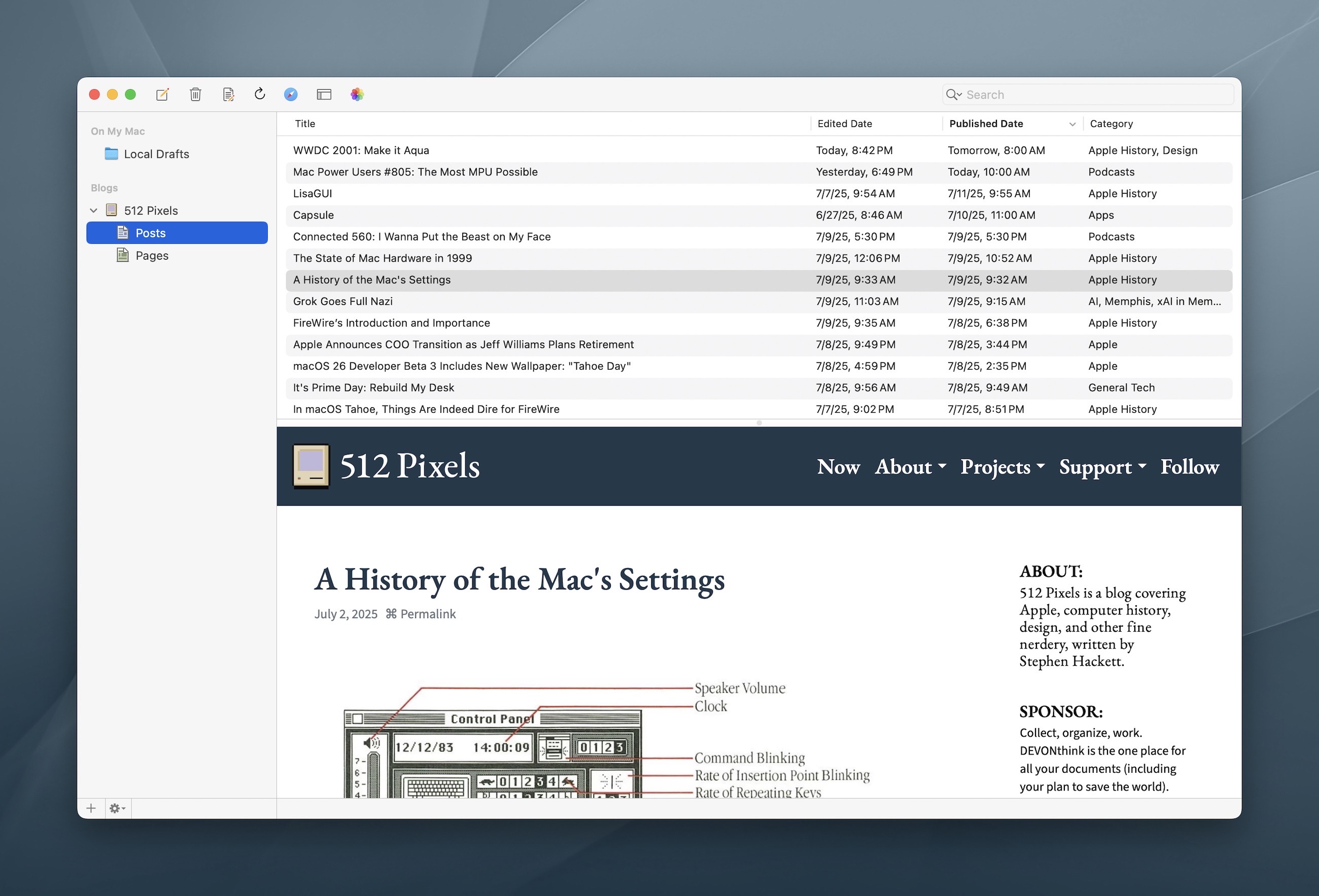The image size is (1319, 896).
Task: Click the 'July 2, 2025' post date text
Action: click(x=345, y=614)
